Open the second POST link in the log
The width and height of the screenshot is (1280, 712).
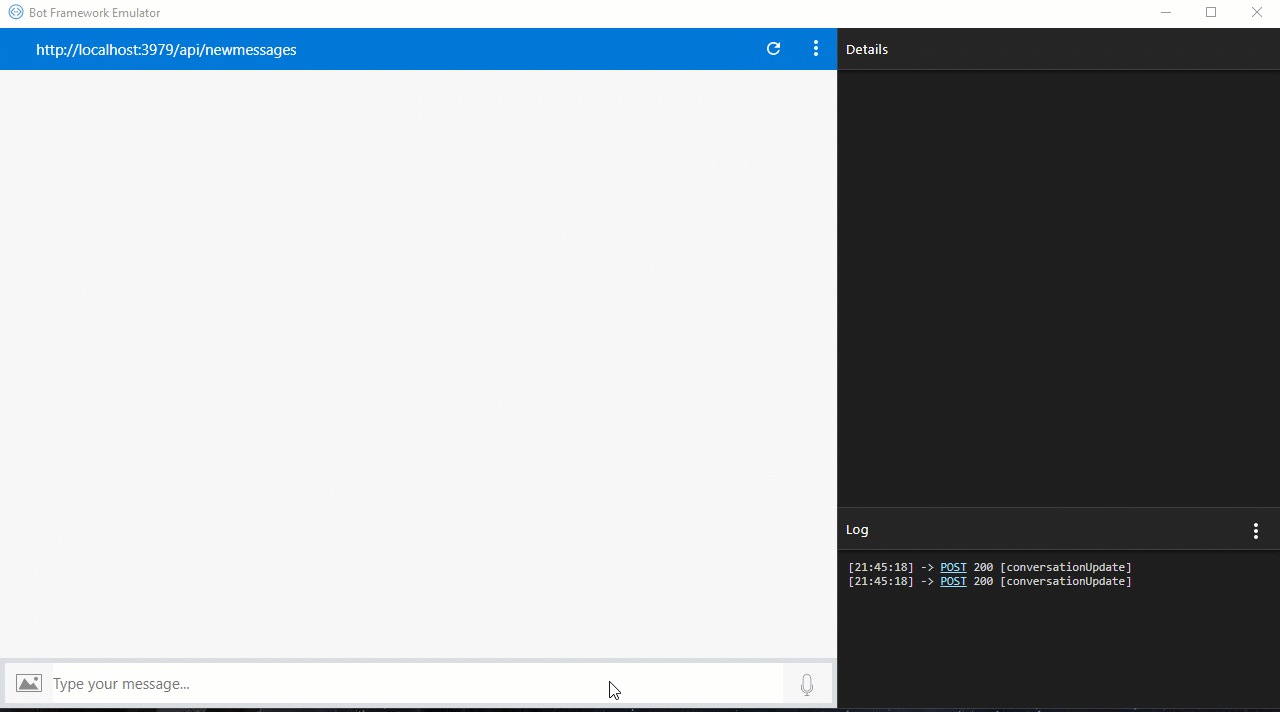pyautogui.click(x=952, y=581)
